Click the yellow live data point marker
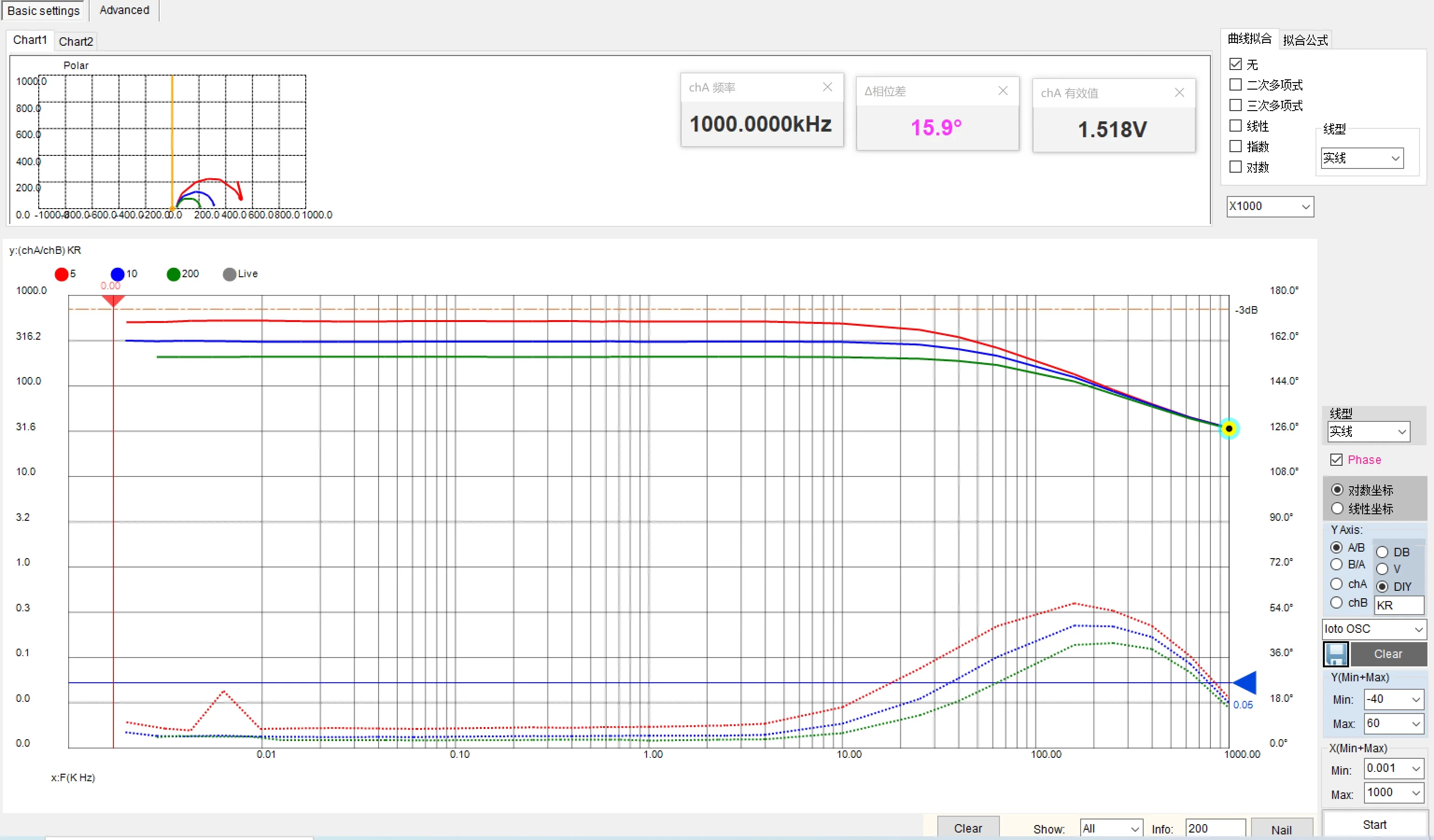Image resolution: width=1434 pixels, height=840 pixels. [x=1229, y=429]
